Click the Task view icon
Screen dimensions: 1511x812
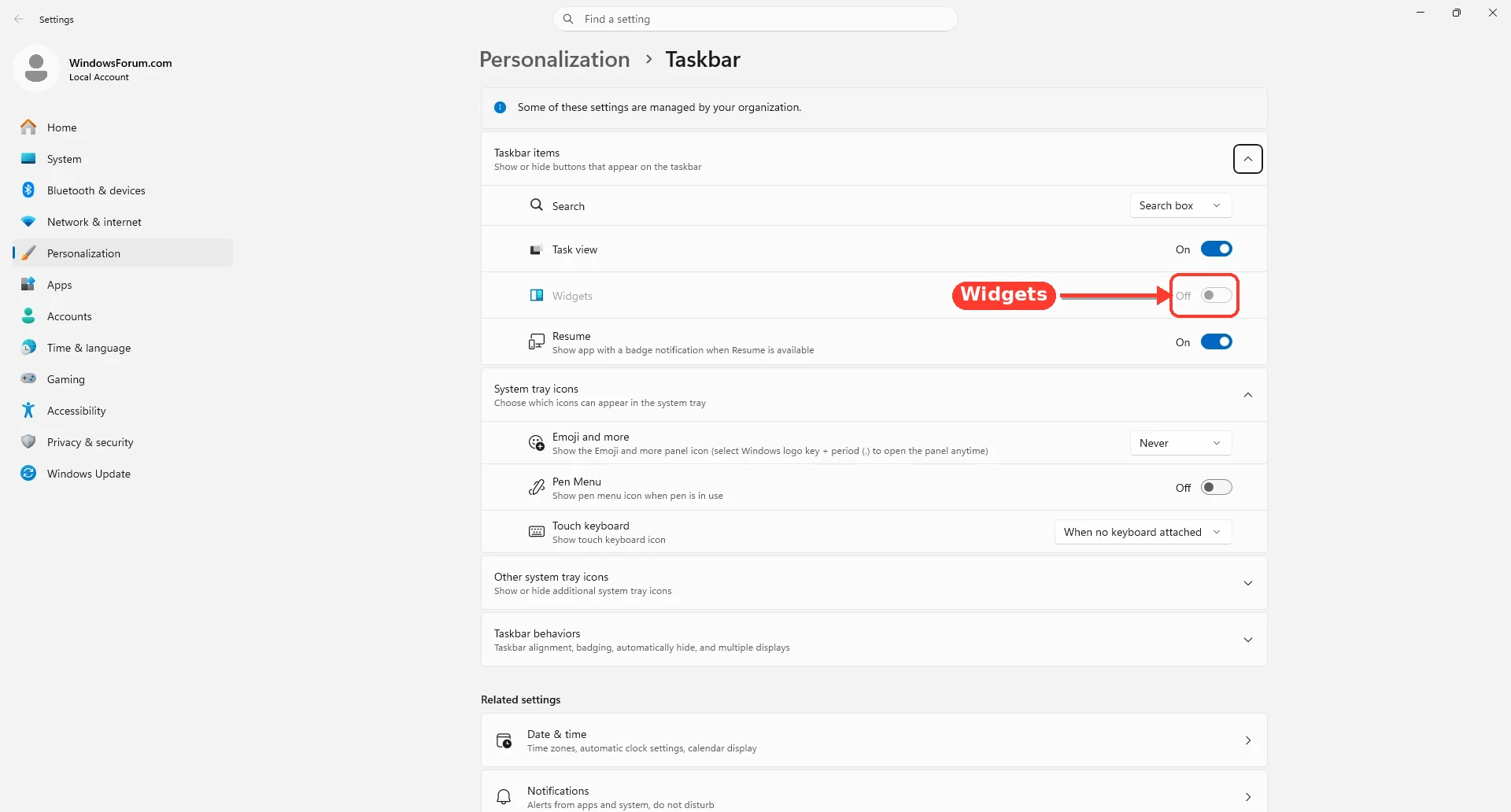536,249
